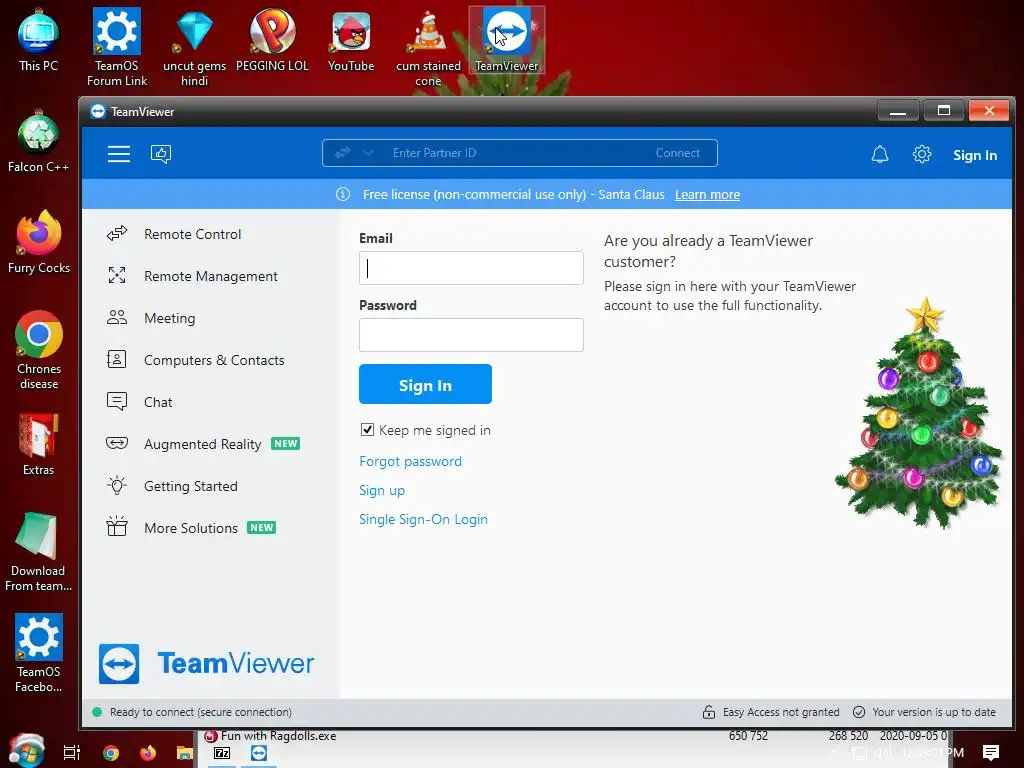This screenshot has height=768, width=1024.
Task: Click the Download From team desktop icon
Action: 39,552
